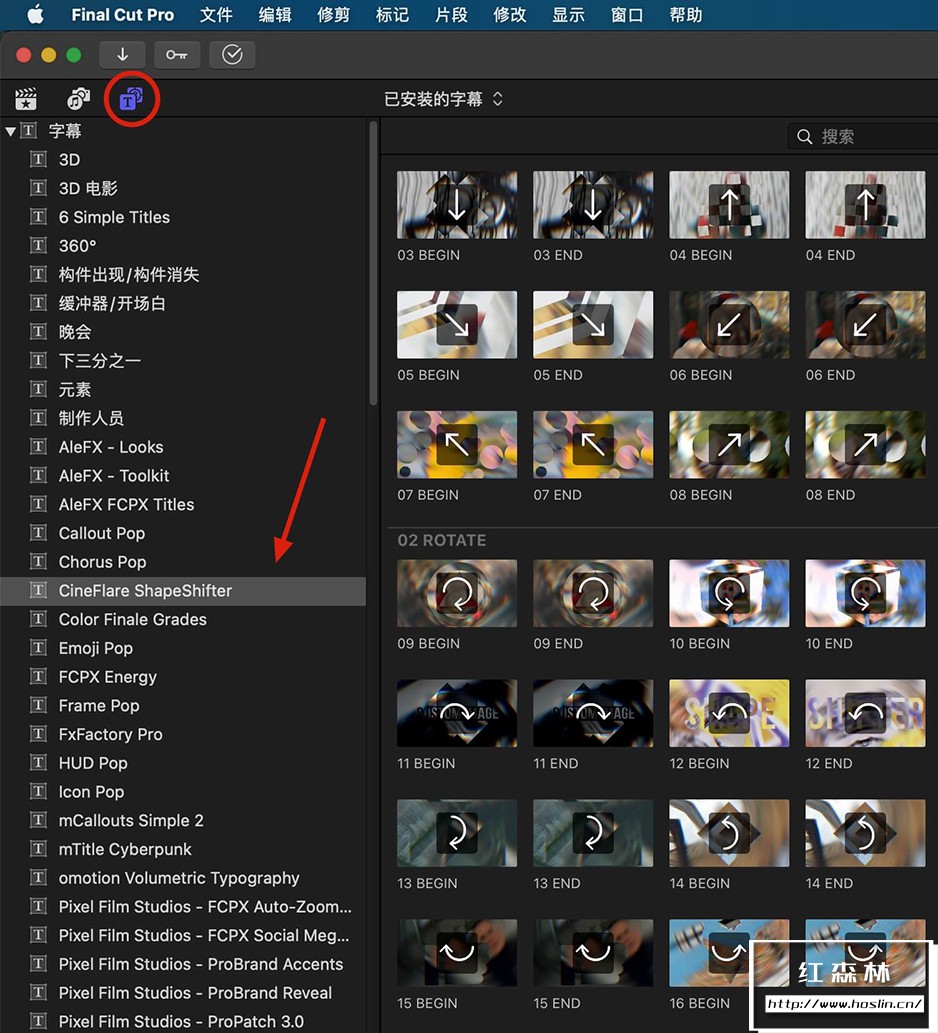
Task: Select the 16 BEGIN rotate thumbnail
Action: coord(729,953)
